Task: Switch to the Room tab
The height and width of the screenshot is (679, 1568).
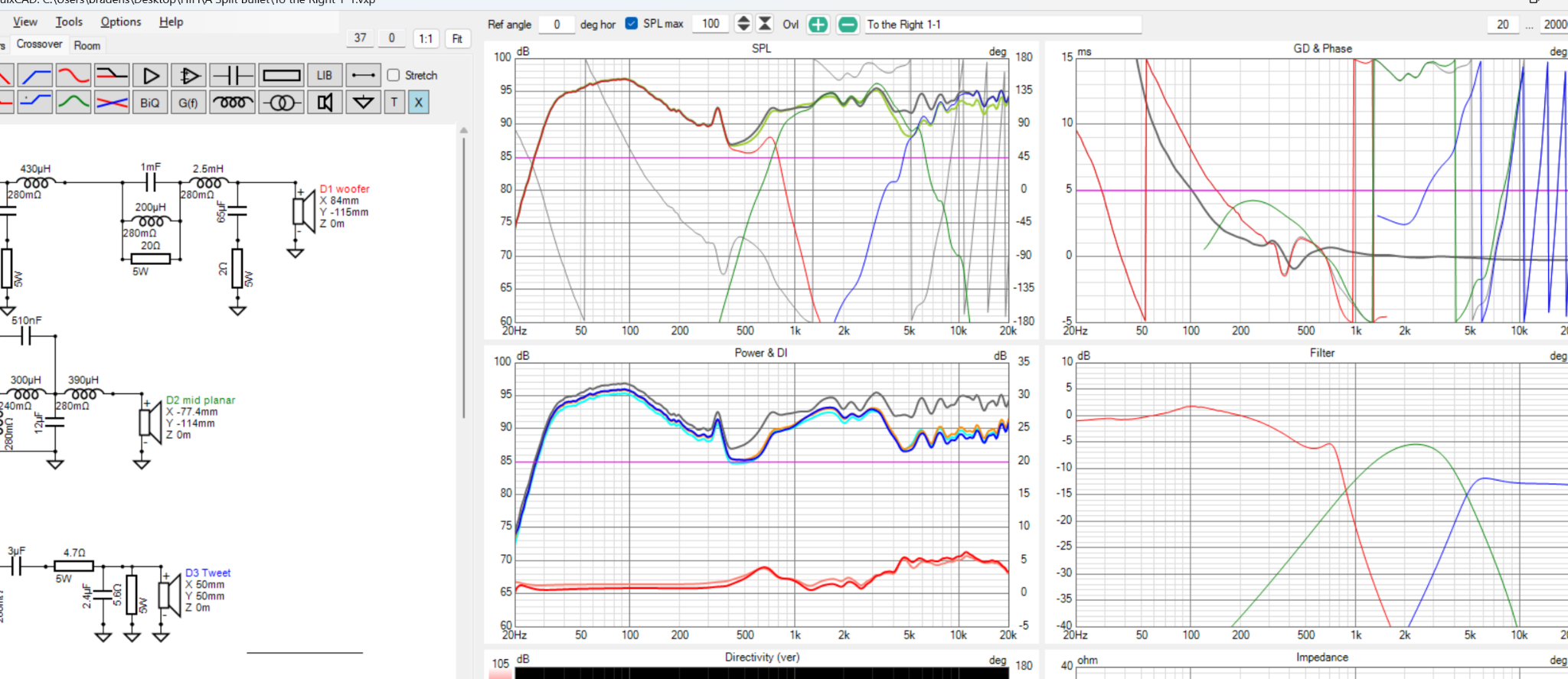Action: point(87,45)
